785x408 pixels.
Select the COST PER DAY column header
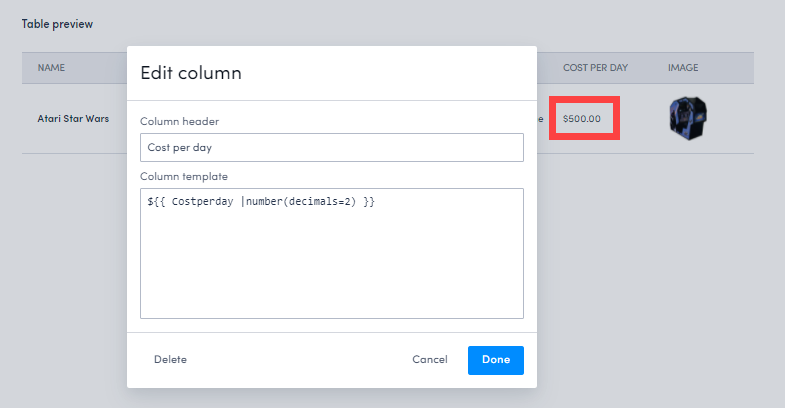[595, 68]
